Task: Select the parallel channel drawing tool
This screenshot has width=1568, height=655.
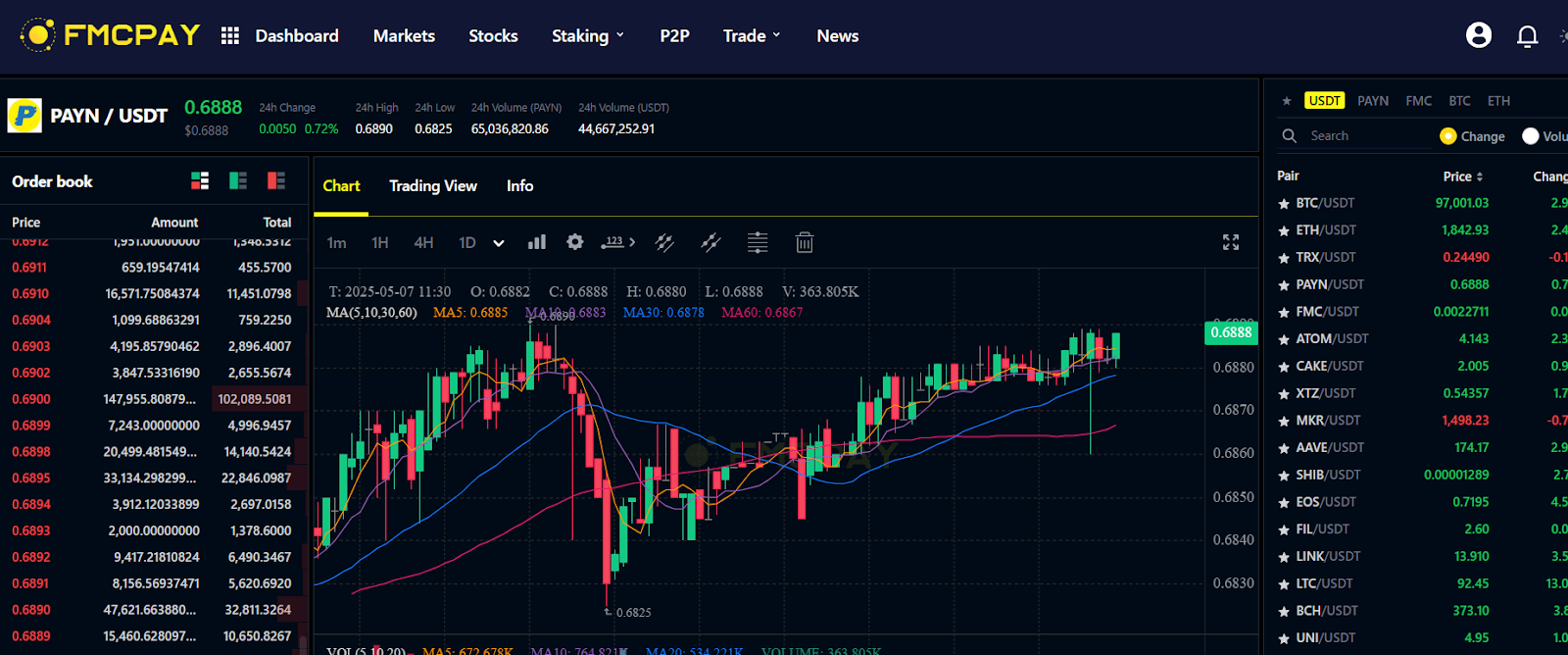Action: click(x=664, y=242)
